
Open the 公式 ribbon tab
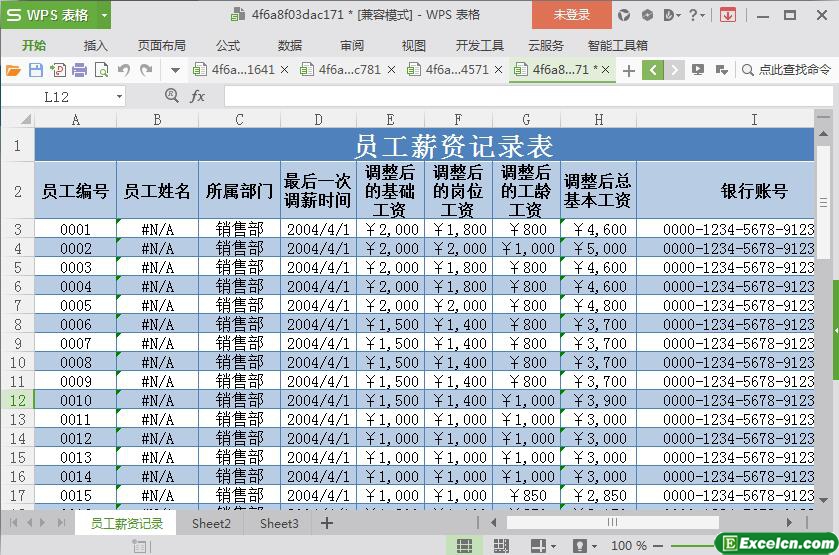228,45
